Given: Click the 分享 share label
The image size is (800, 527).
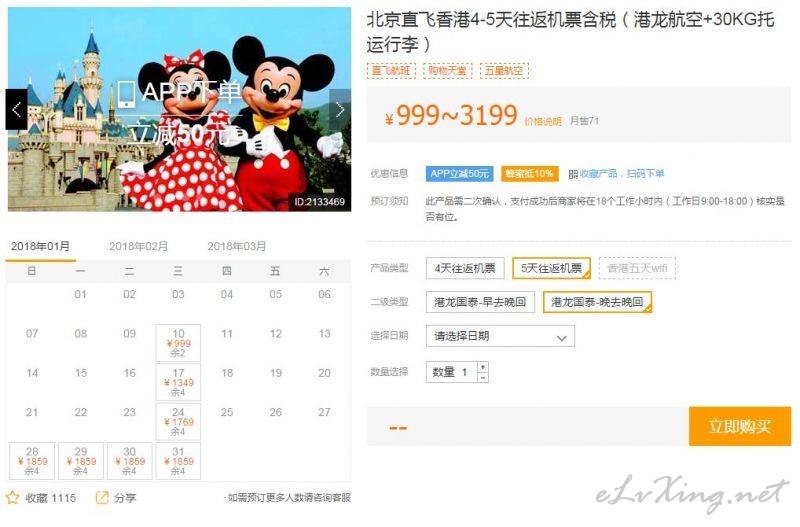Looking at the screenshot, I should point(125,498).
